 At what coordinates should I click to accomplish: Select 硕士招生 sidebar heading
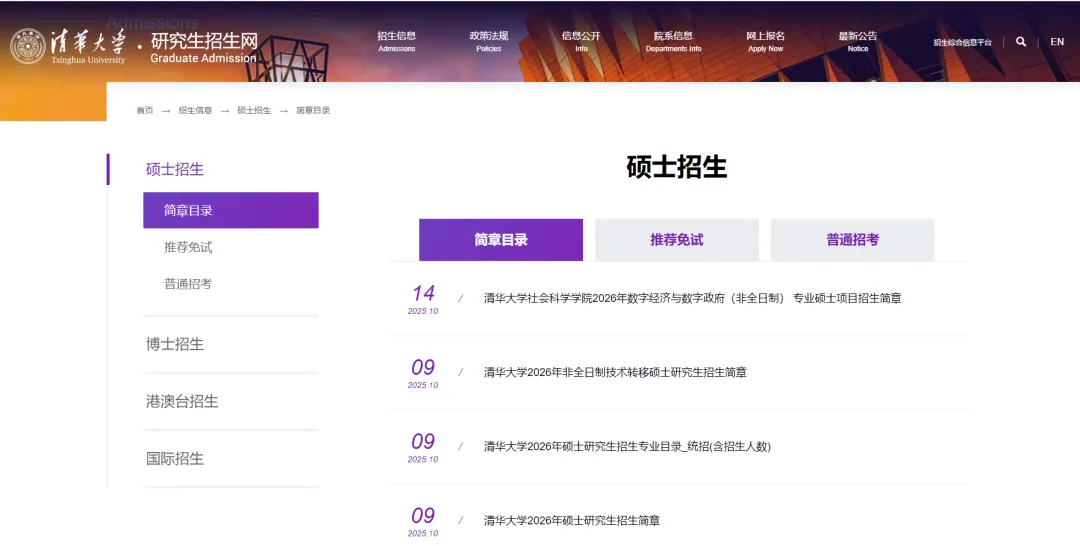pyautogui.click(x=175, y=169)
